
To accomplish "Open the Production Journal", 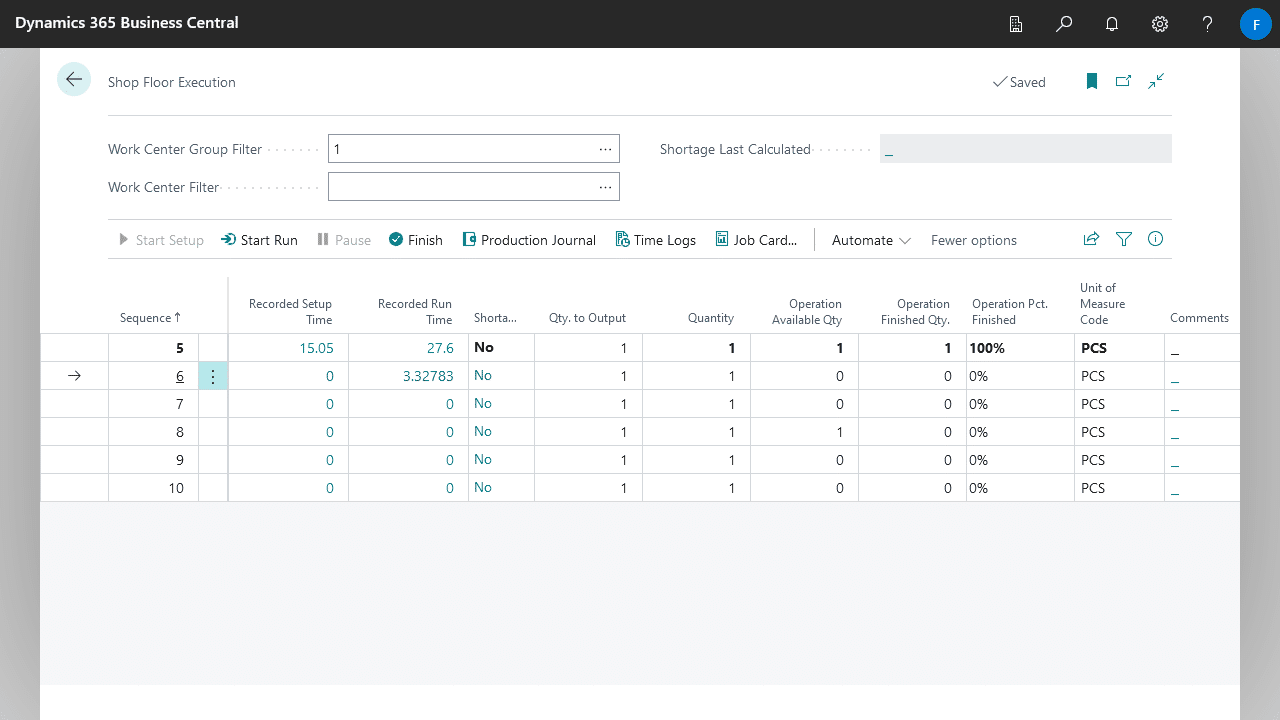I will [529, 240].
